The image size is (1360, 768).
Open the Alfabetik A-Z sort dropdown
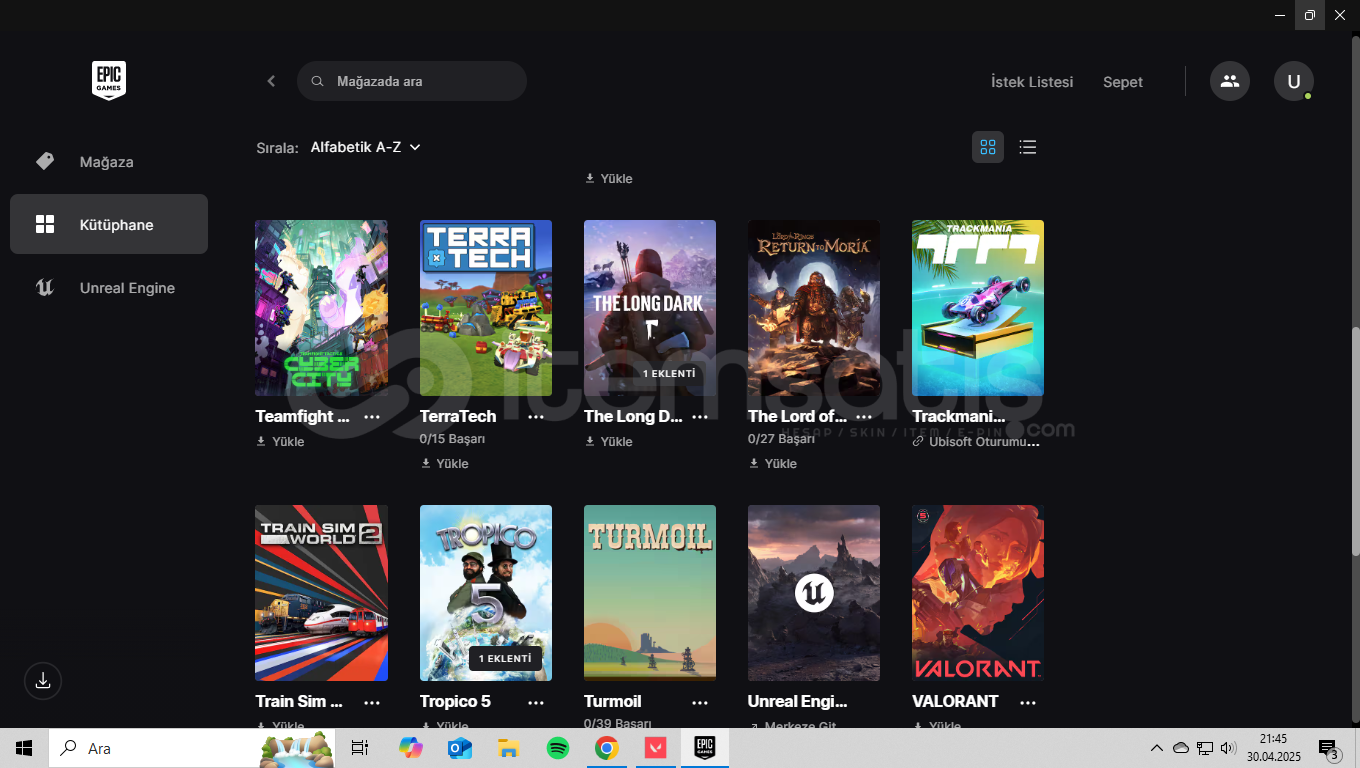click(x=365, y=147)
